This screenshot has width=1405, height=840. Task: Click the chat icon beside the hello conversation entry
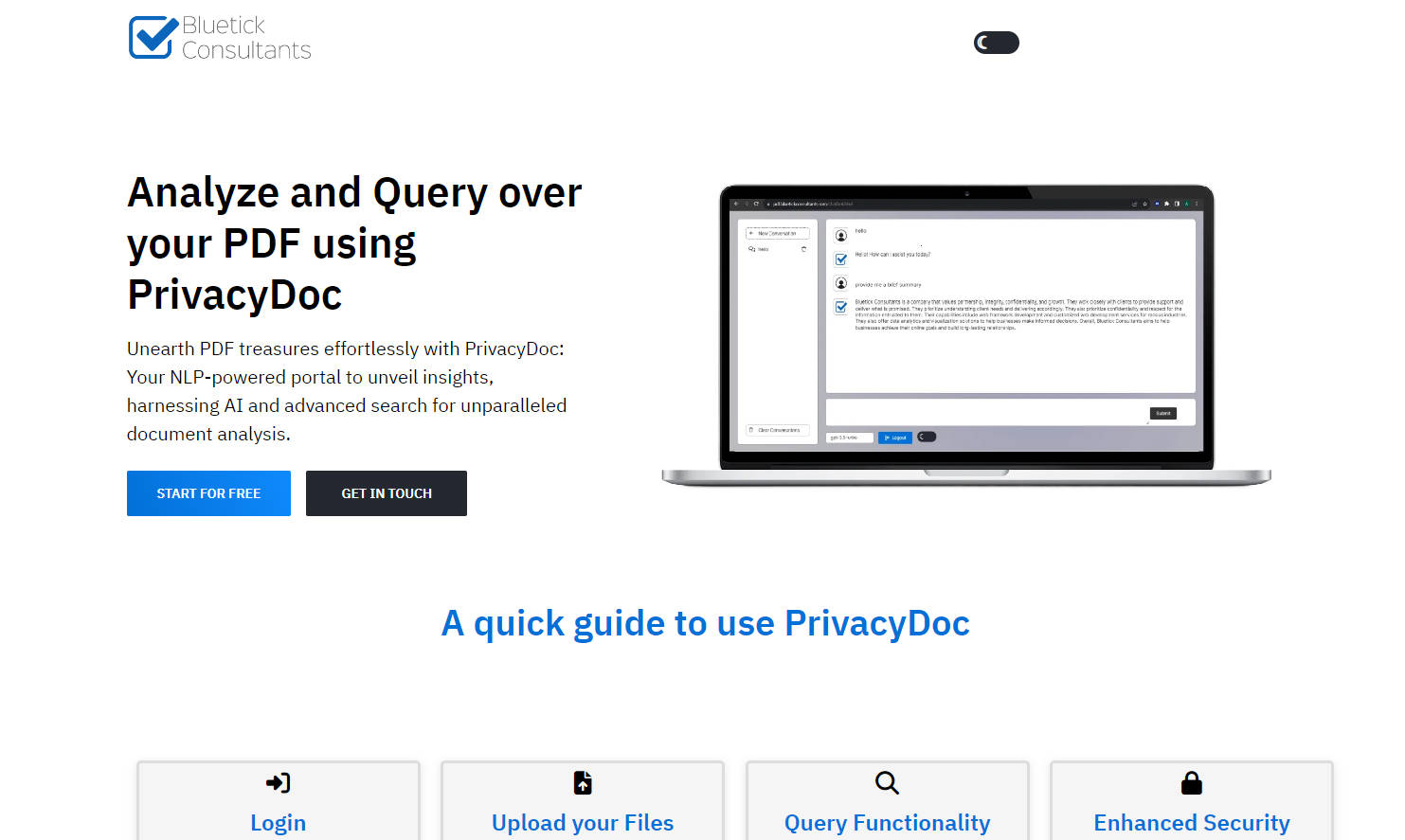pyautogui.click(x=752, y=249)
